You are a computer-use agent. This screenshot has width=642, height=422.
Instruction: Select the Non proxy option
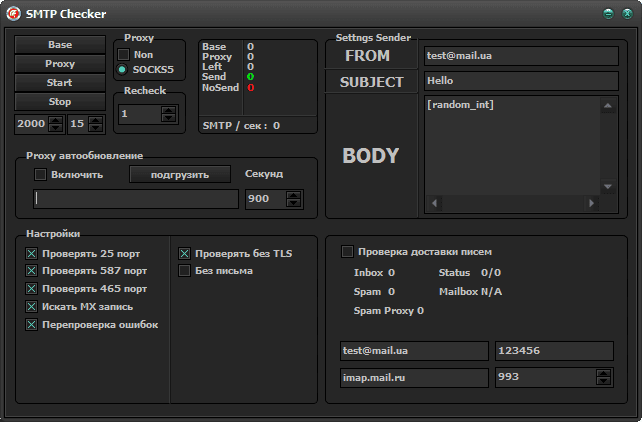coord(123,54)
